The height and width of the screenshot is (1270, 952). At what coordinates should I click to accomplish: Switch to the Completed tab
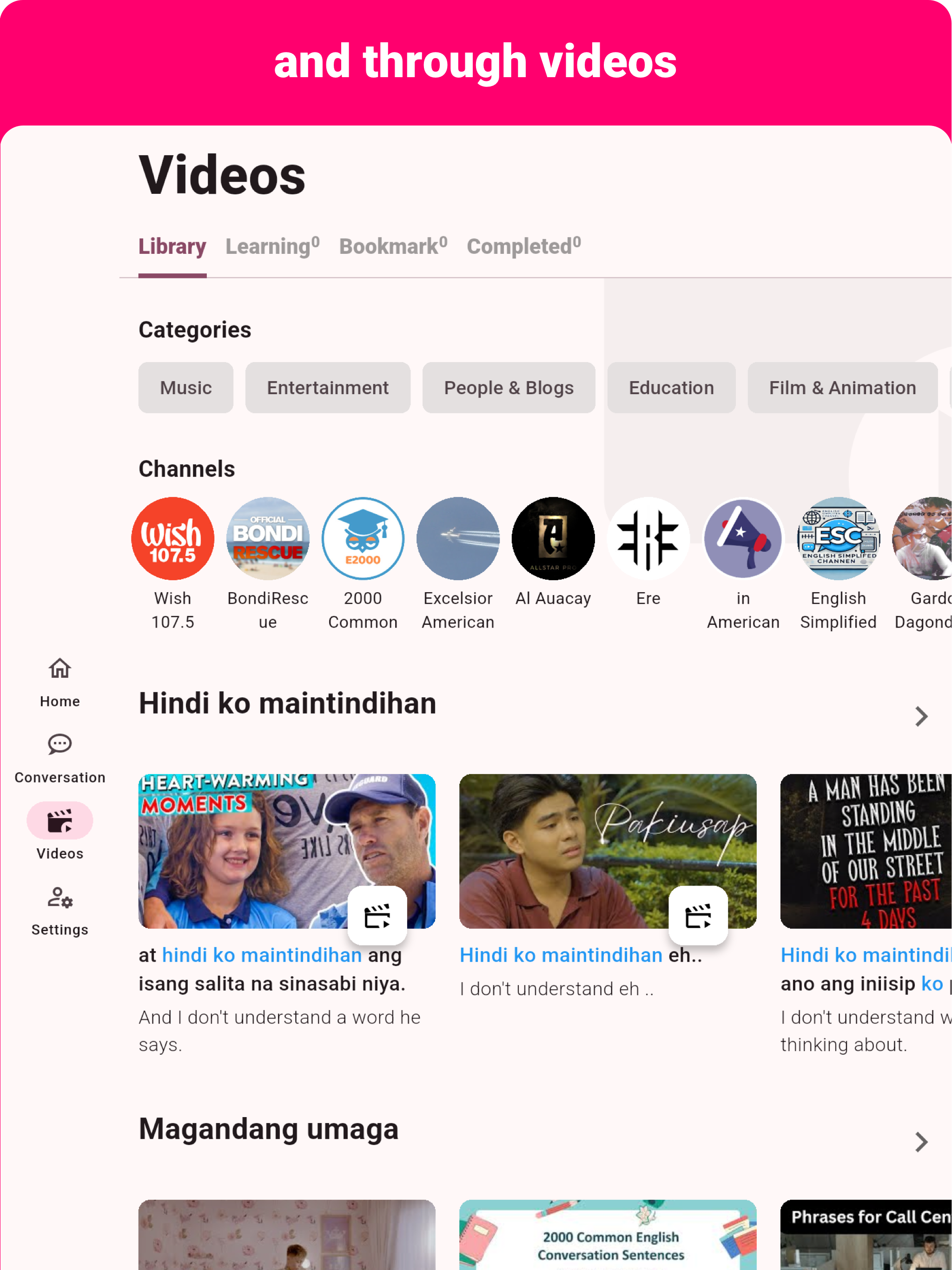pos(524,247)
